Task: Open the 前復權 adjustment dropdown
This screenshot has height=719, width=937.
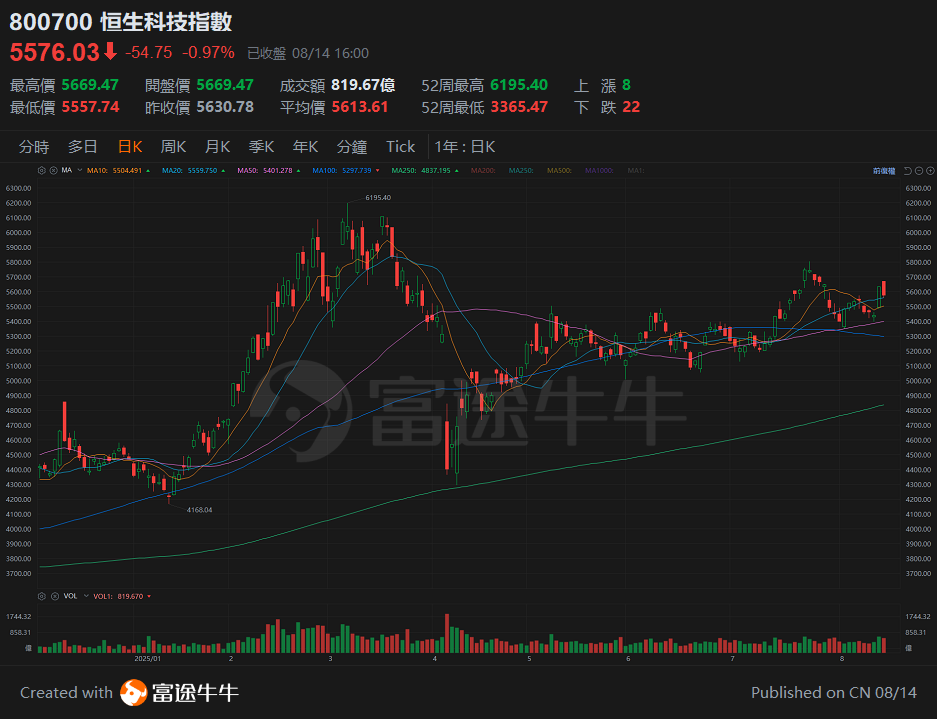Action: tap(884, 171)
